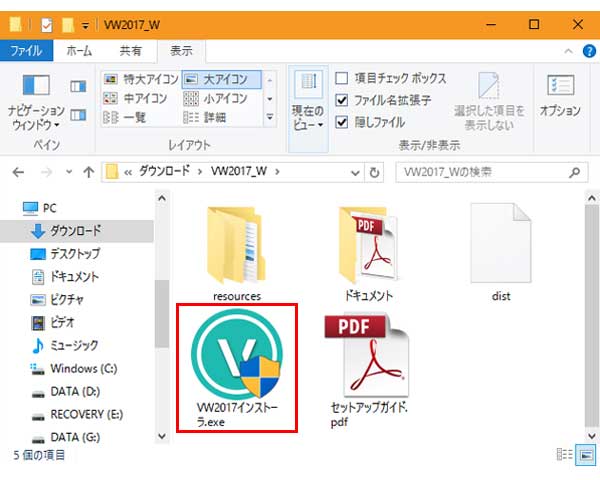600x480 pixels.
Task: Click the search magnifier icon
Action: click(574, 173)
